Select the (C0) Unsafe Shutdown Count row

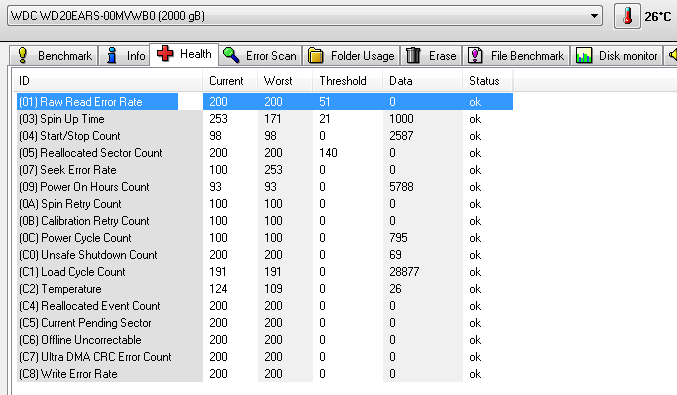[264, 255]
